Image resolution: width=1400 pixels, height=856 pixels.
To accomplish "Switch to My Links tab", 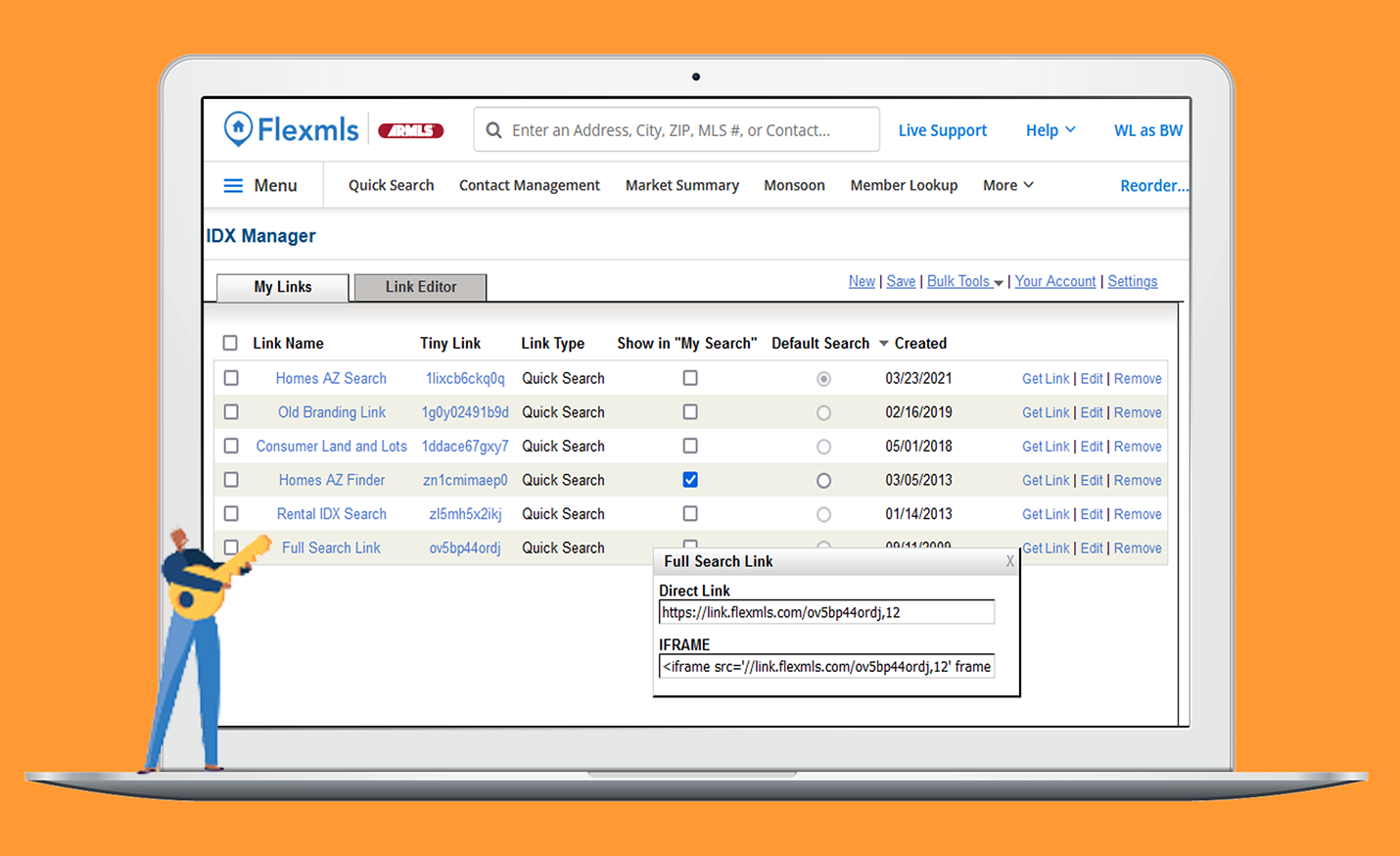I will click(x=282, y=287).
